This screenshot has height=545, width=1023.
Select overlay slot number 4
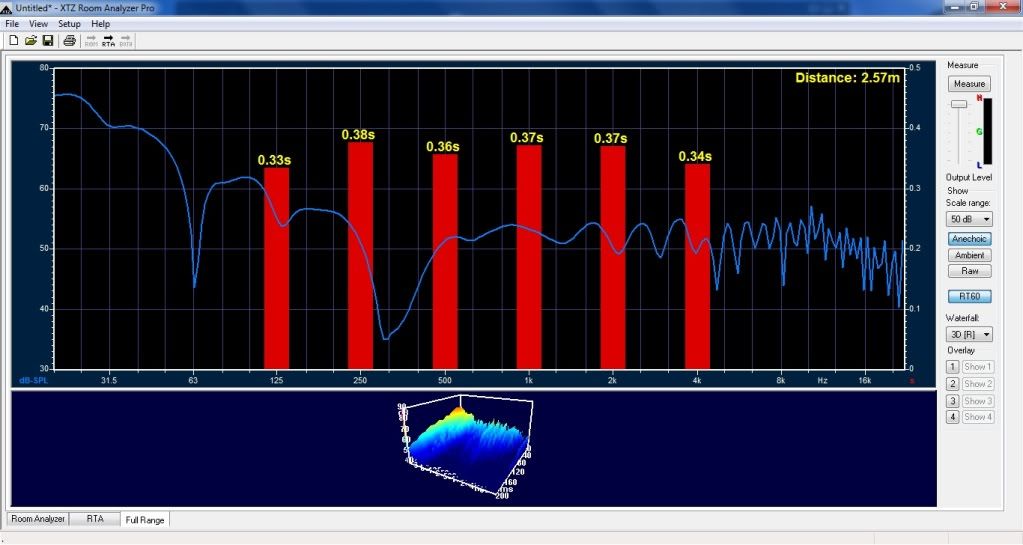tap(953, 417)
